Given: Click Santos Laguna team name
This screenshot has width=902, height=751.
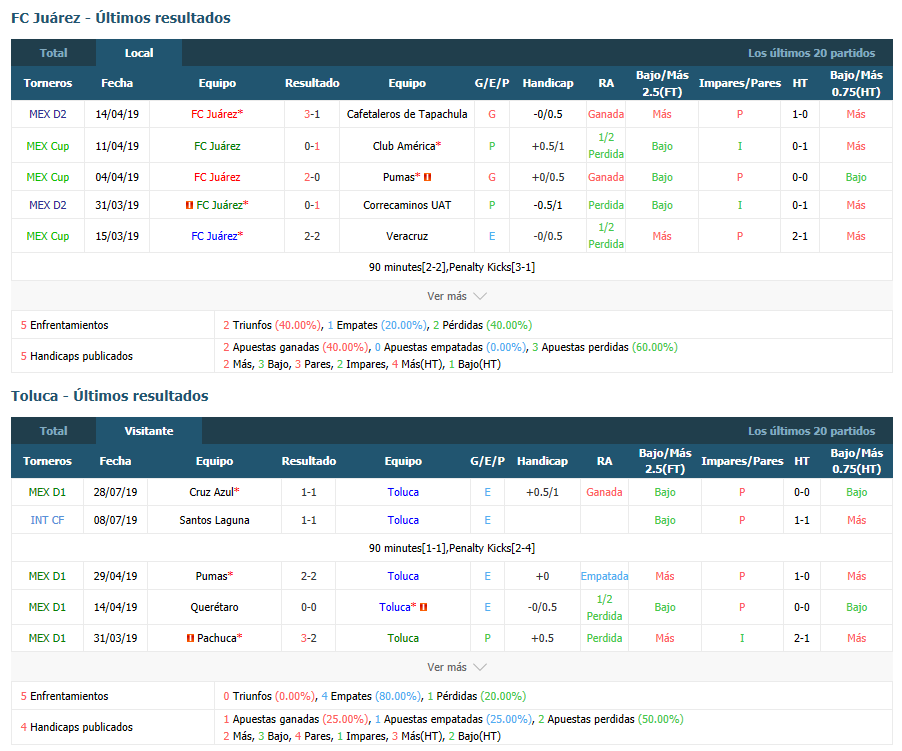Looking at the screenshot, I should point(214,520).
